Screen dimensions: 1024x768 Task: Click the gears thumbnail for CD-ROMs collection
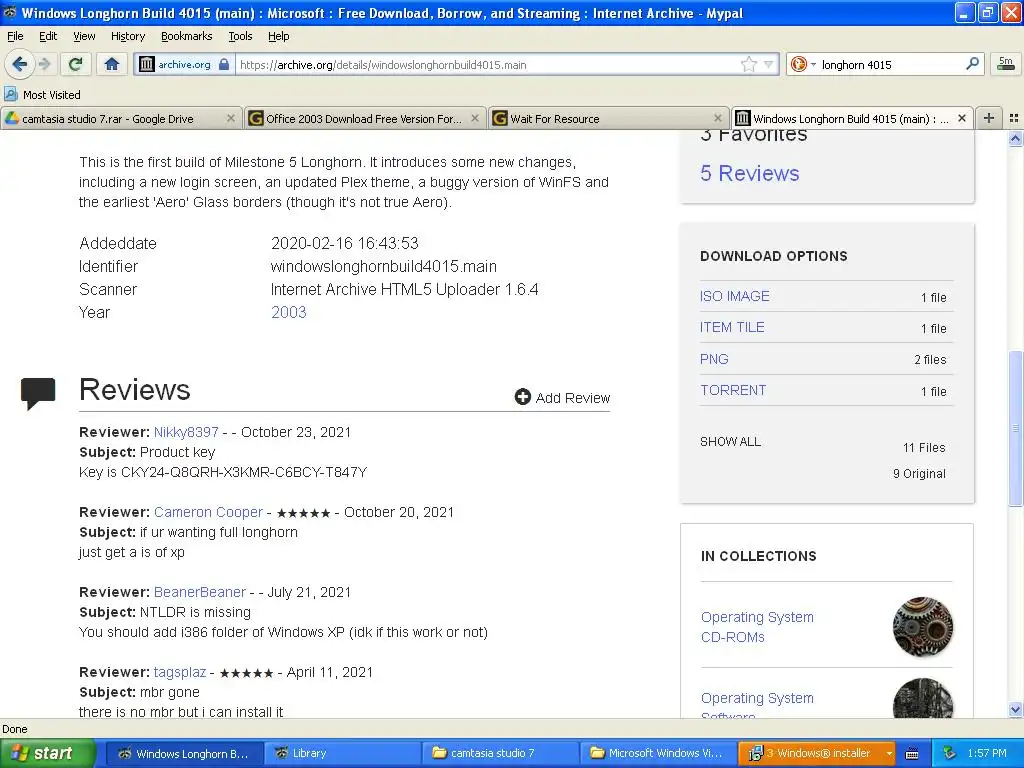tap(923, 626)
